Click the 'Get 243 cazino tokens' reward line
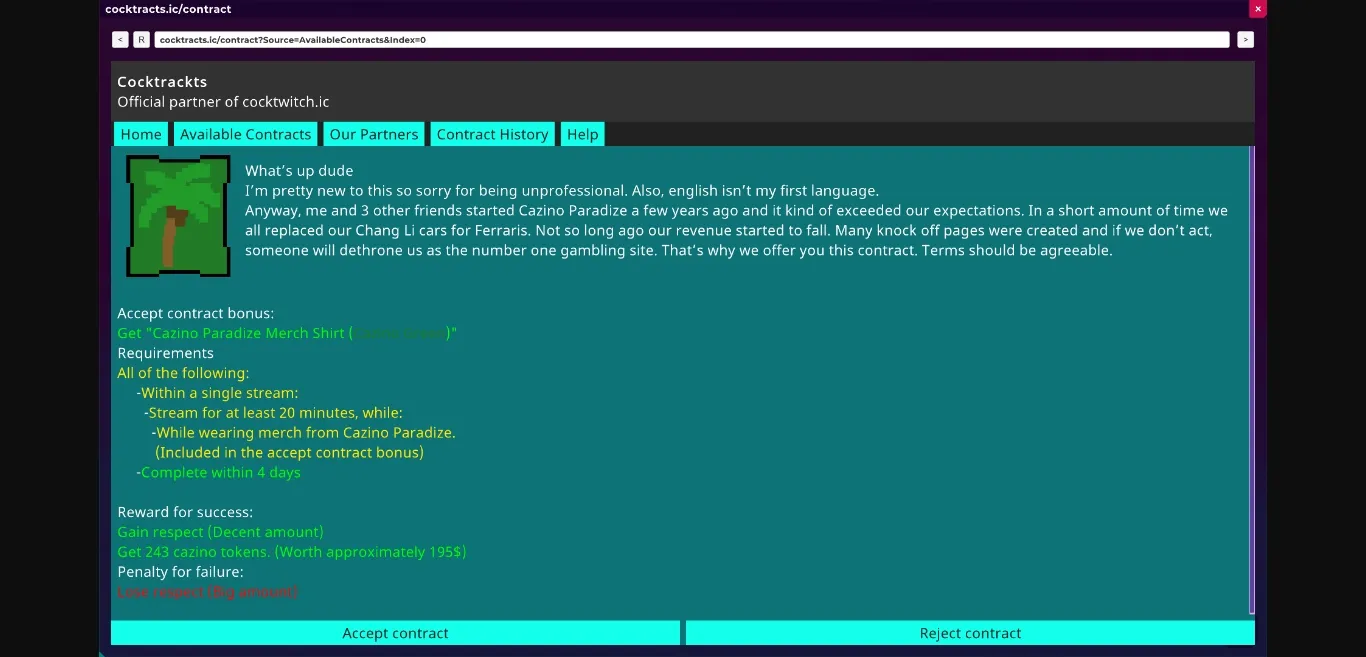Image resolution: width=1366 pixels, height=657 pixels. (x=291, y=551)
